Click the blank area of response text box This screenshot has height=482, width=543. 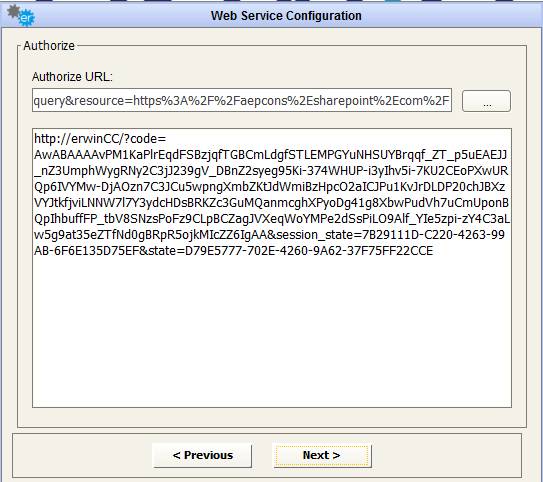point(272,332)
